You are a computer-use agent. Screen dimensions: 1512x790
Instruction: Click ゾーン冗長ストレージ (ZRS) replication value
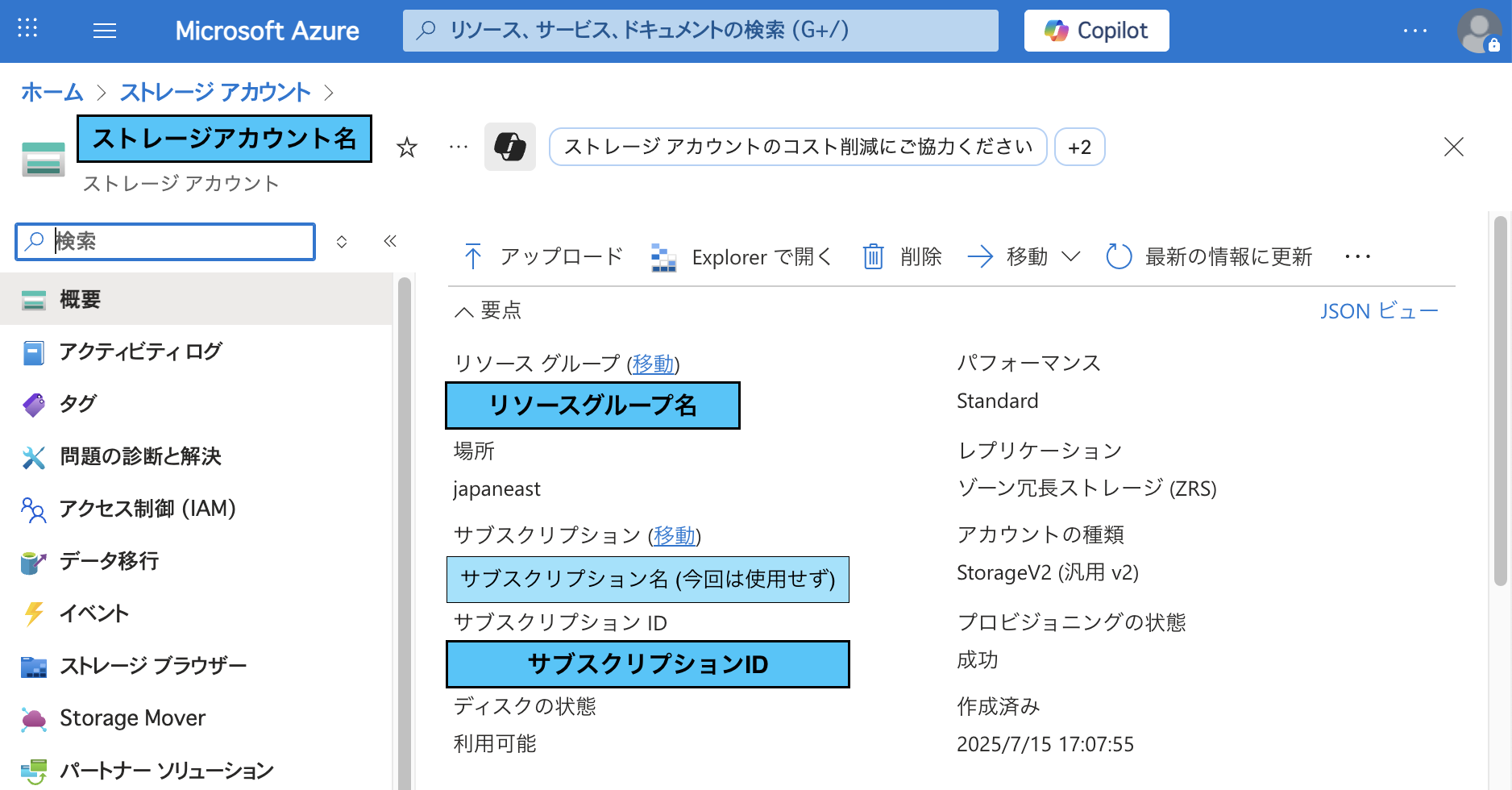pyautogui.click(x=1086, y=488)
